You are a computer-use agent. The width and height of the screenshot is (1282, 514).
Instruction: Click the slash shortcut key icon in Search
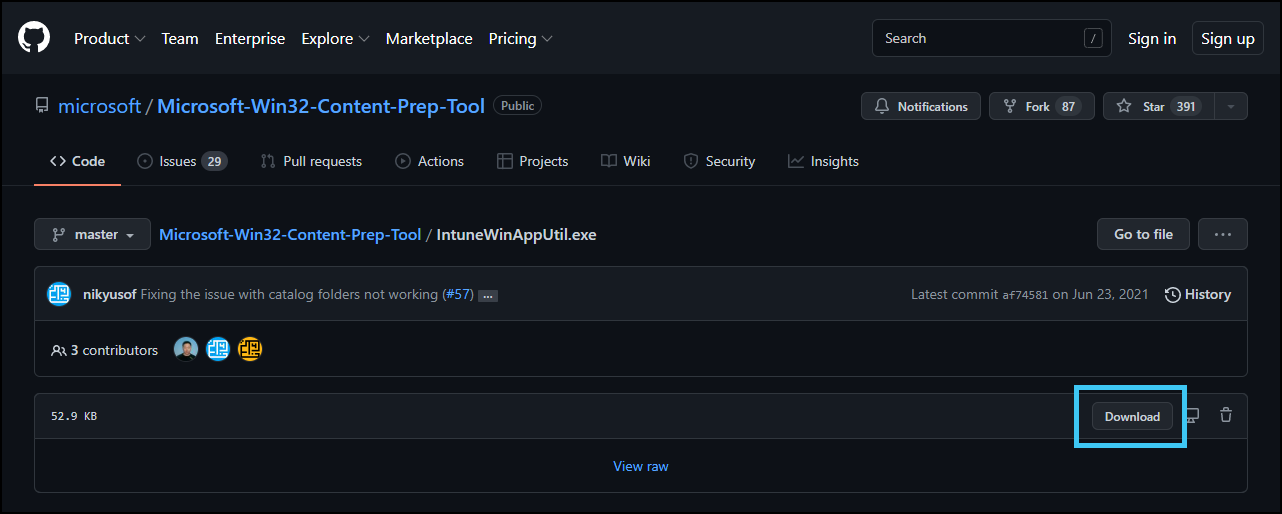pos(1093,38)
